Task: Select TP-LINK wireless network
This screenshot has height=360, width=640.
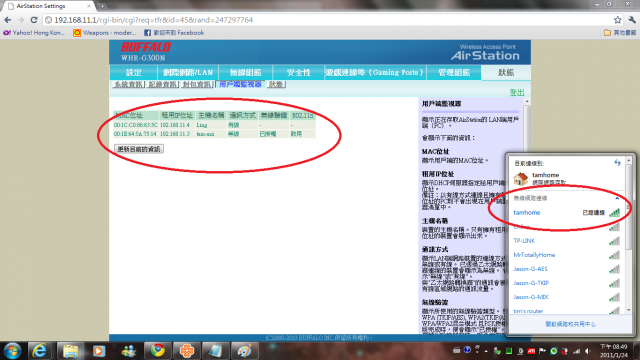Action: [567, 241]
